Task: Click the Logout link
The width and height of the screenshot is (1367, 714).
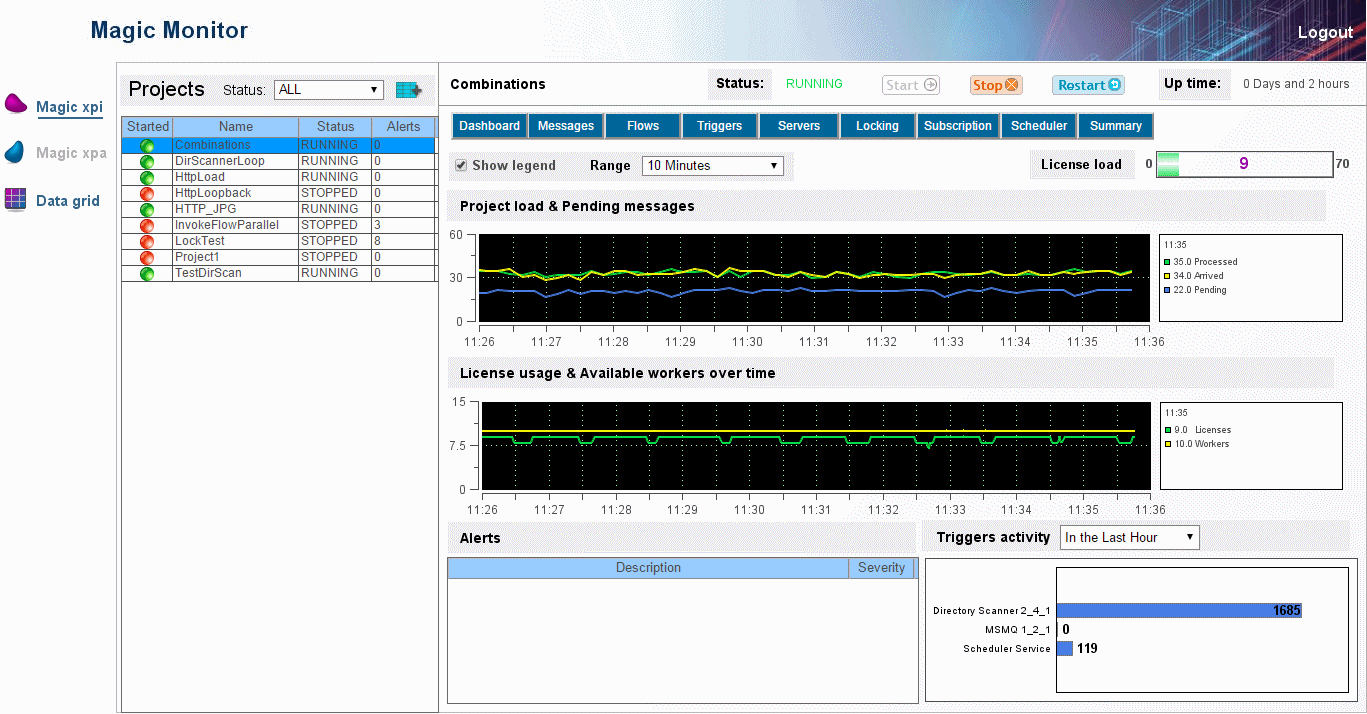Action: point(1325,32)
